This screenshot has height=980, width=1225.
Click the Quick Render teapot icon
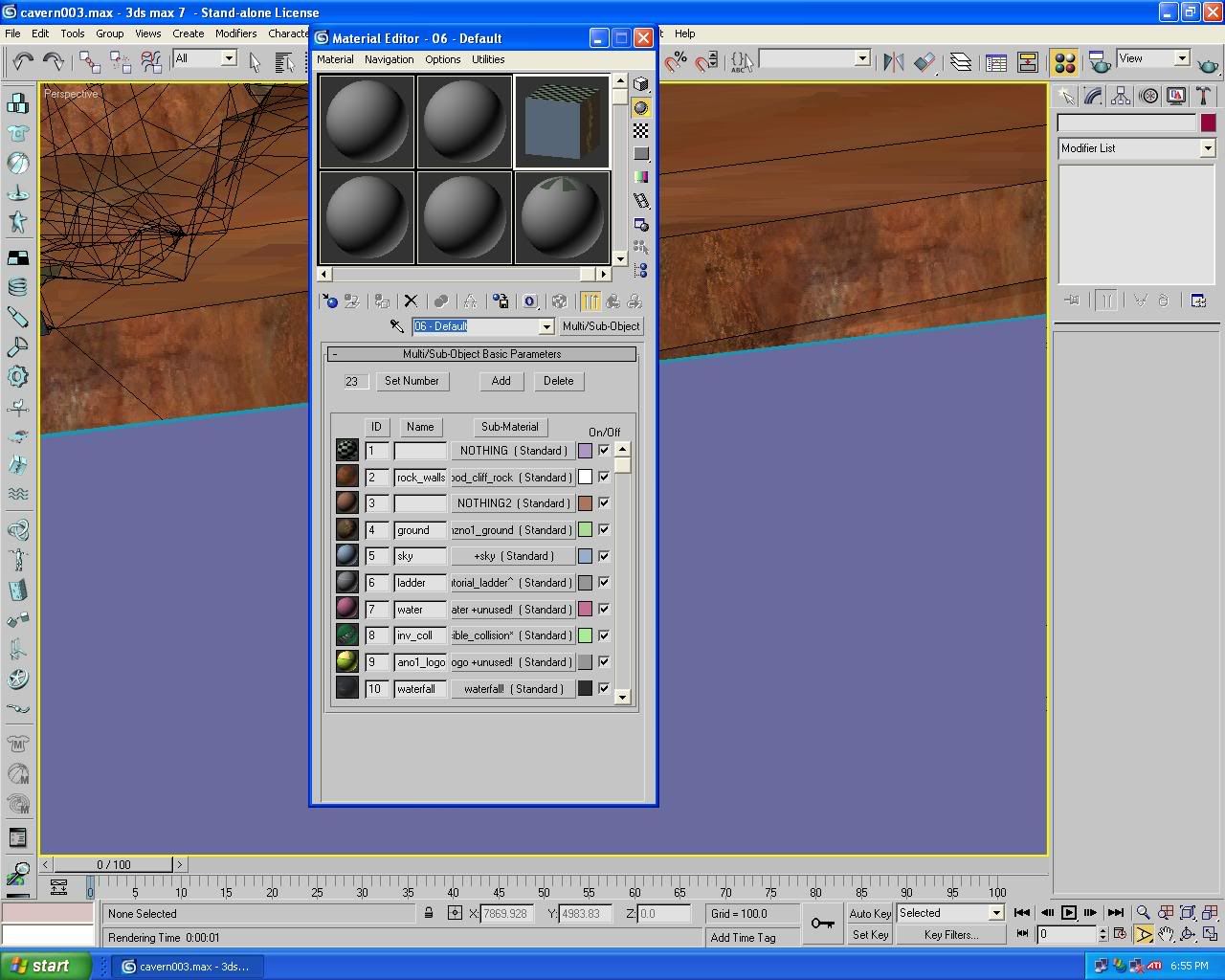1208,63
